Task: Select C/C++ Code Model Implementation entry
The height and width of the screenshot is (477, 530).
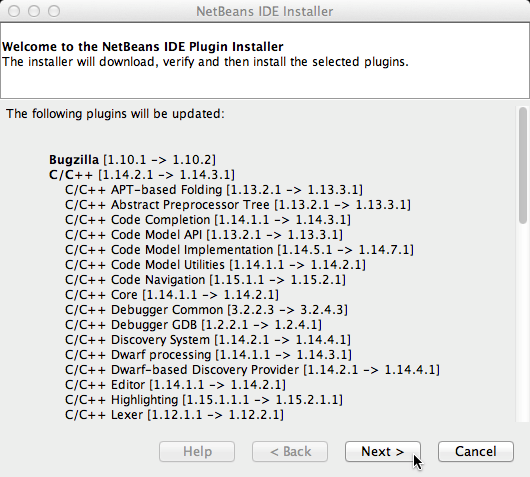Action: click(239, 250)
